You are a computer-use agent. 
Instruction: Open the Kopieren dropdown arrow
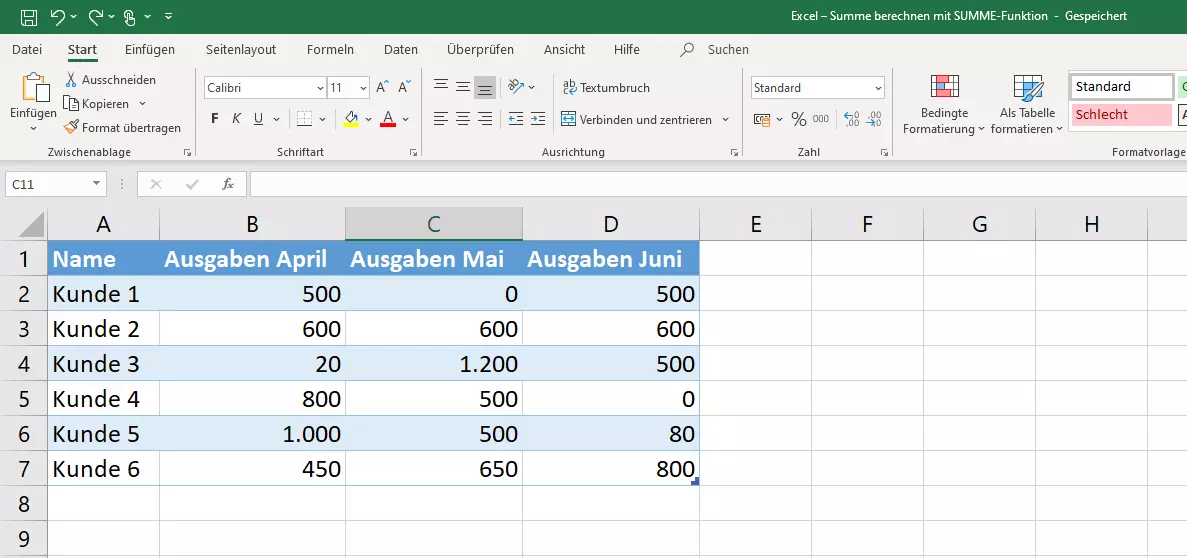[142, 104]
